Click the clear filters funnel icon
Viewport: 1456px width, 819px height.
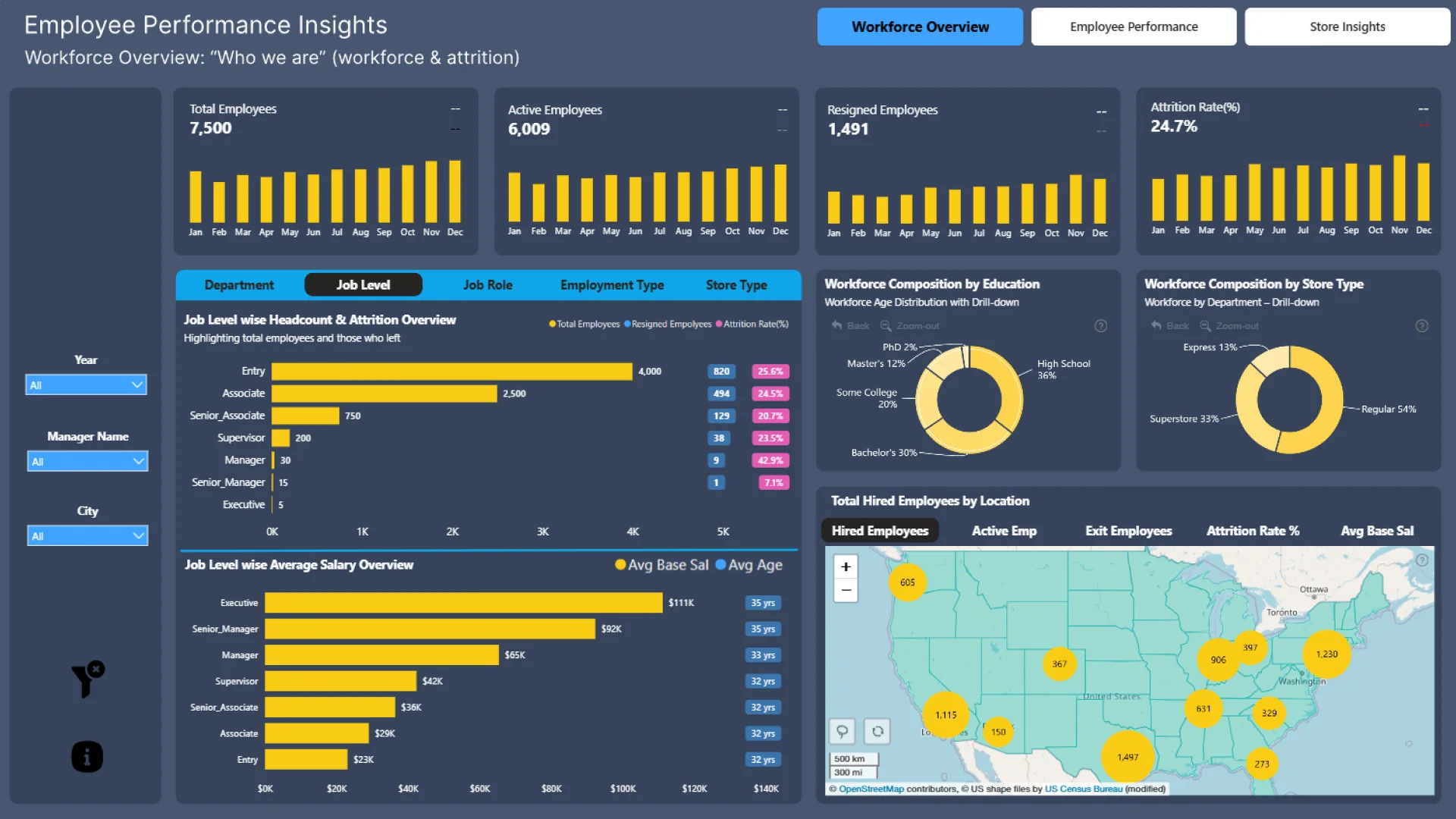pos(87,678)
